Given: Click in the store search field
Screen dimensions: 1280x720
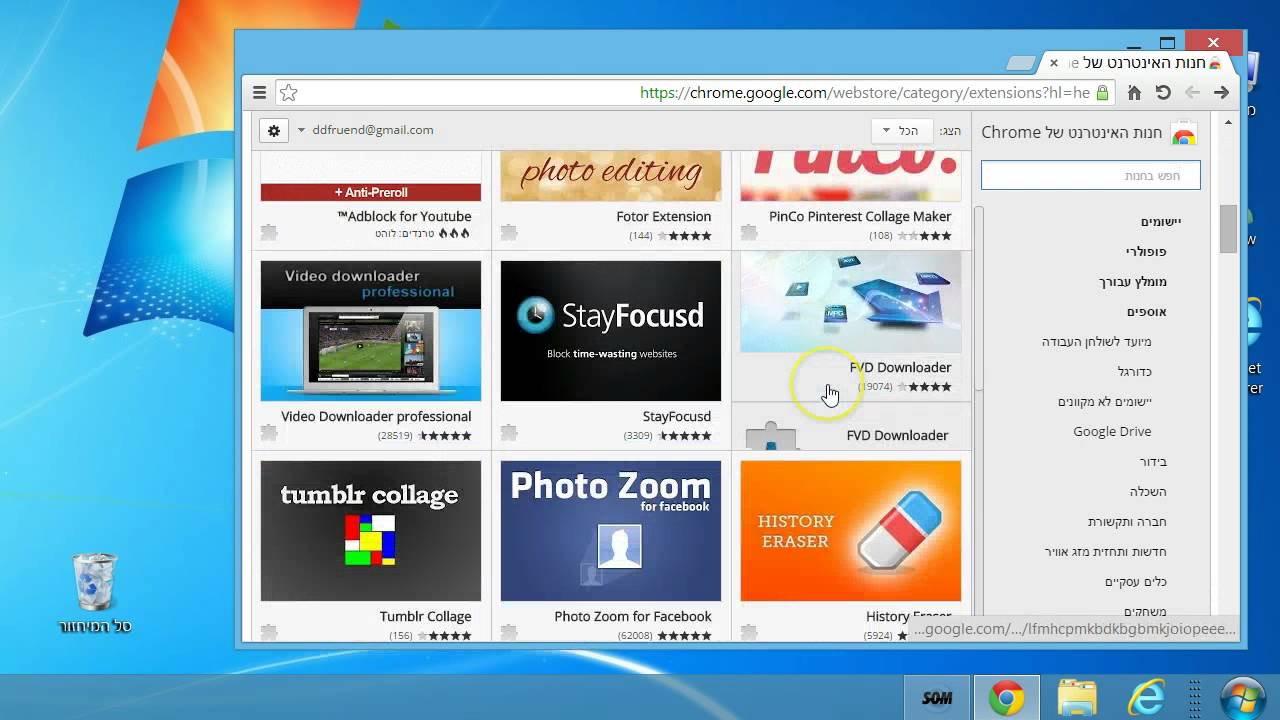Looking at the screenshot, I should [1091, 175].
